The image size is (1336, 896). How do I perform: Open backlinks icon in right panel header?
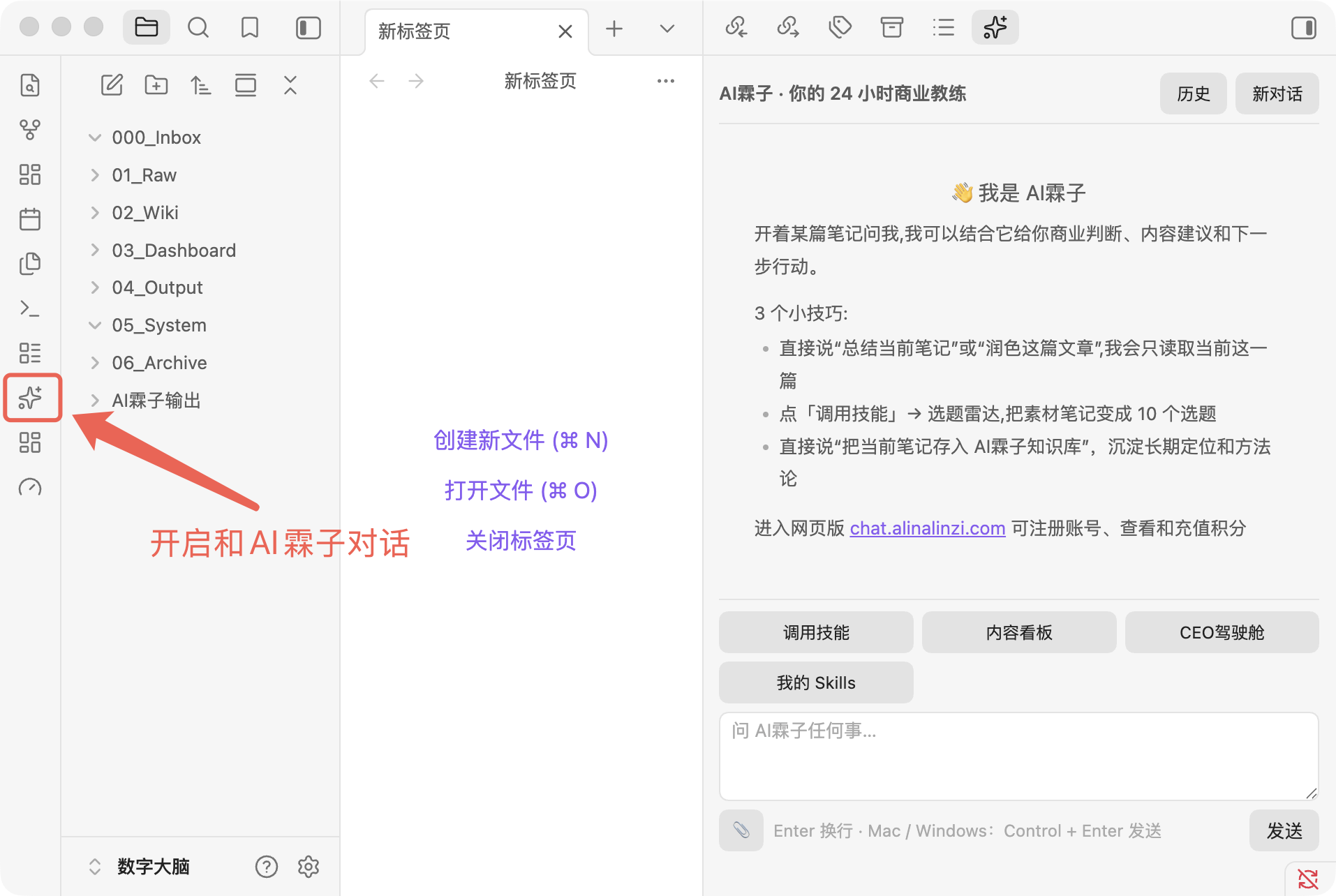click(x=736, y=28)
